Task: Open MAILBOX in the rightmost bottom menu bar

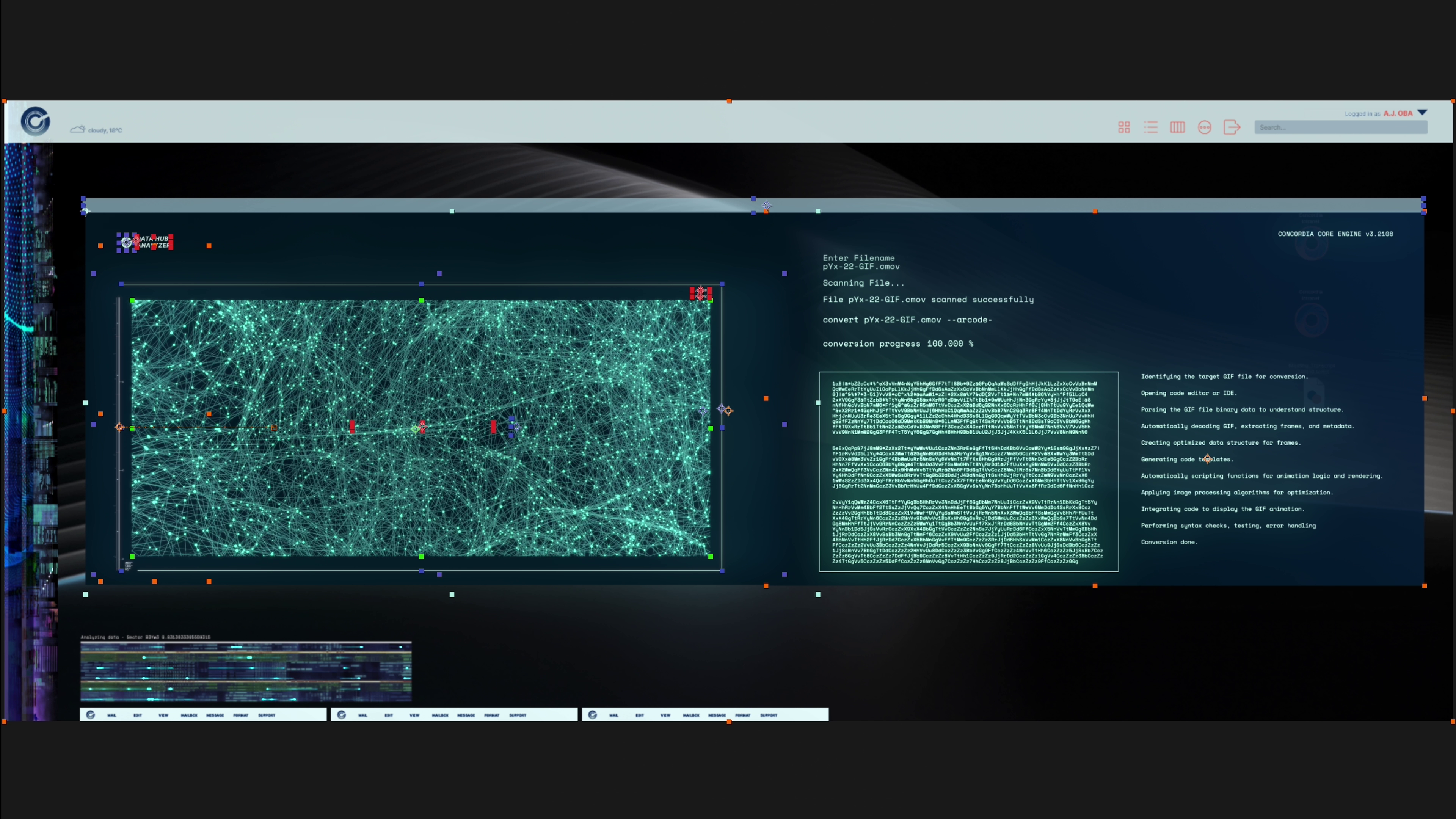Action: pyautogui.click(x=691, y=715)
